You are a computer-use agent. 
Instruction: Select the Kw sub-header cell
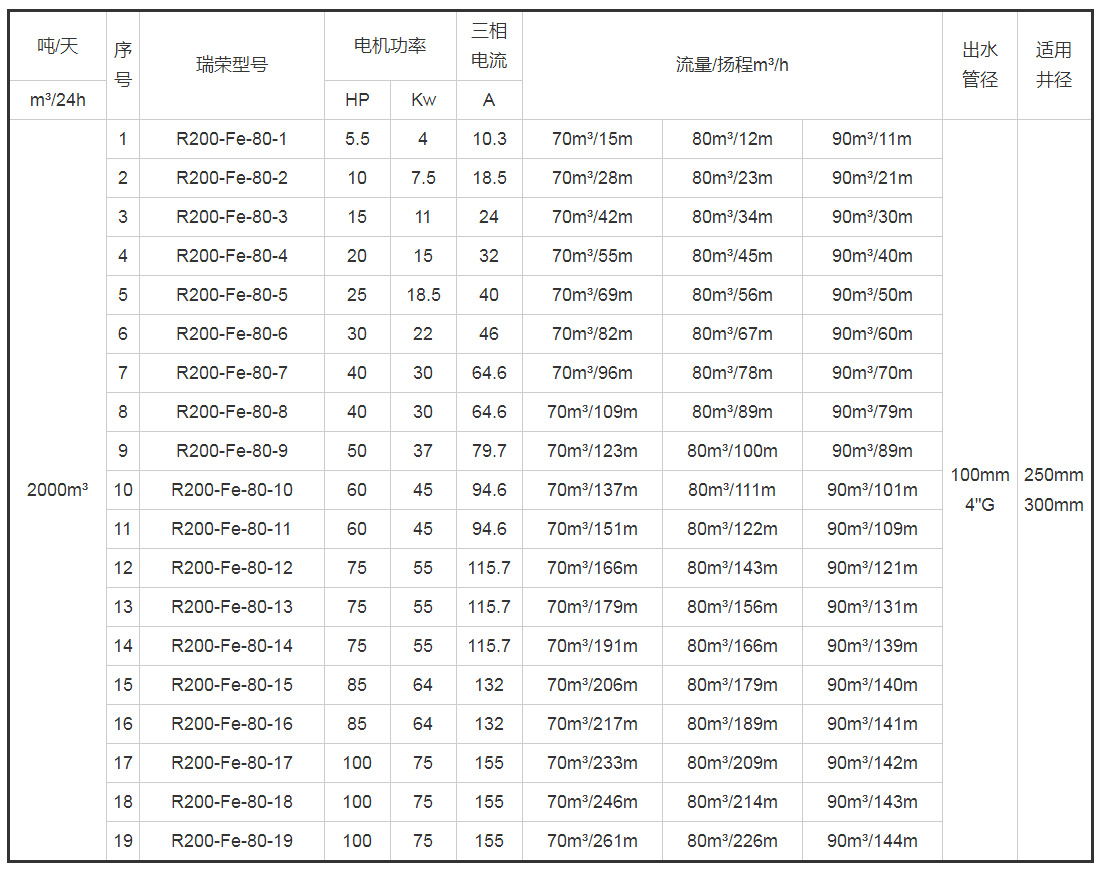tap(423, 100)
